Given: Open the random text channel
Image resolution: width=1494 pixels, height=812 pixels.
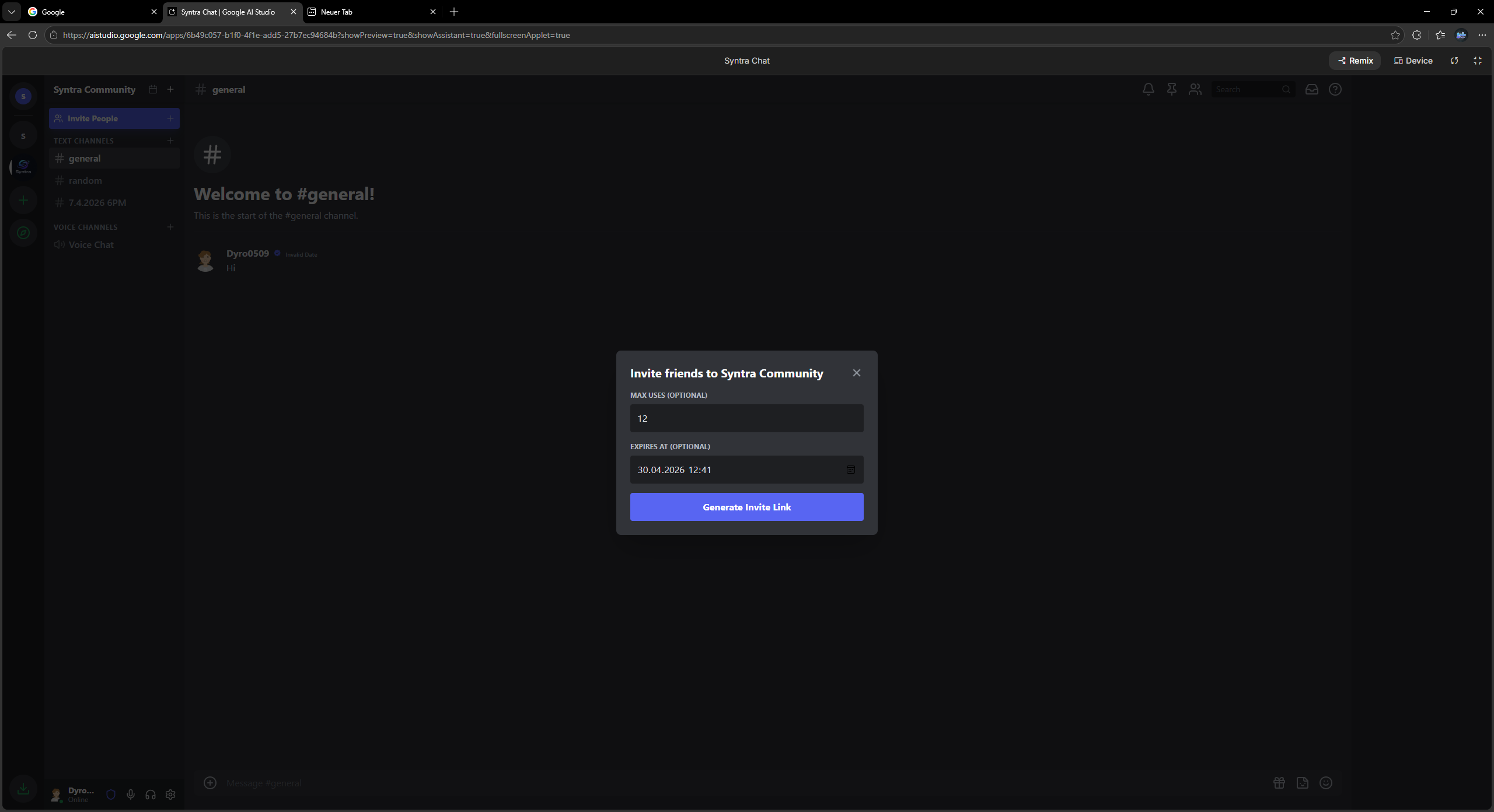Looking at the screenshot, I should tap(114, 180).
